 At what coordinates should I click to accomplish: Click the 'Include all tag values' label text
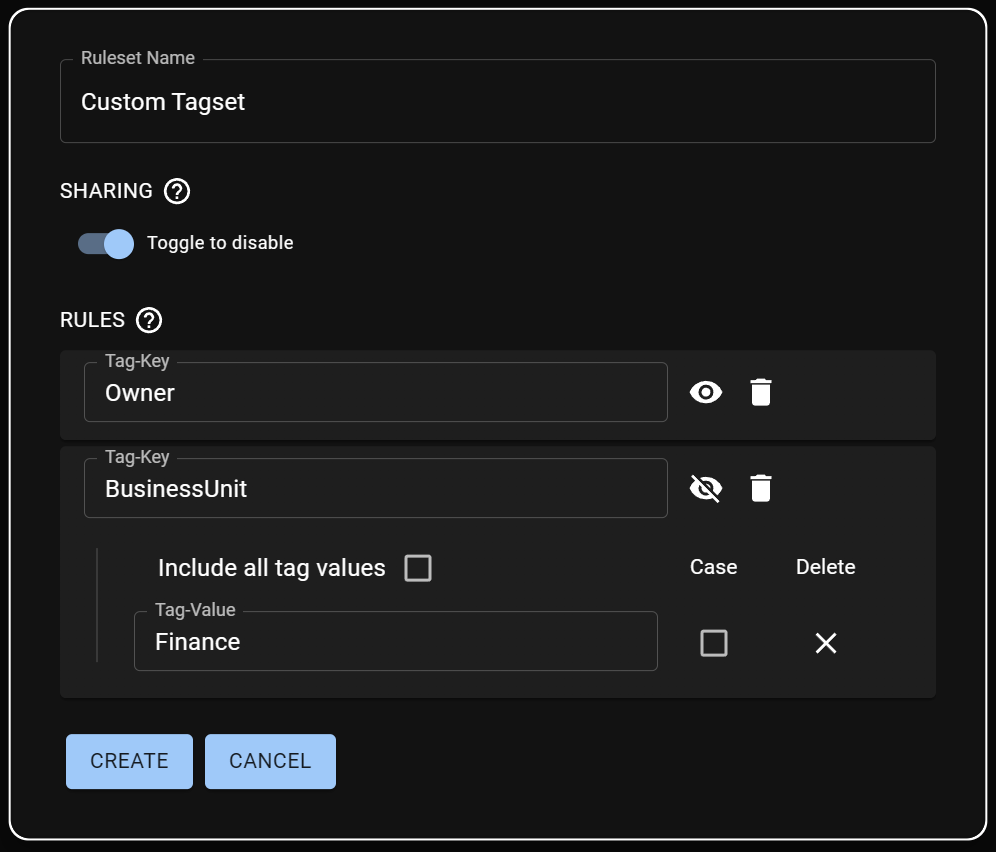pyautogui.click(x=271, y=569)
